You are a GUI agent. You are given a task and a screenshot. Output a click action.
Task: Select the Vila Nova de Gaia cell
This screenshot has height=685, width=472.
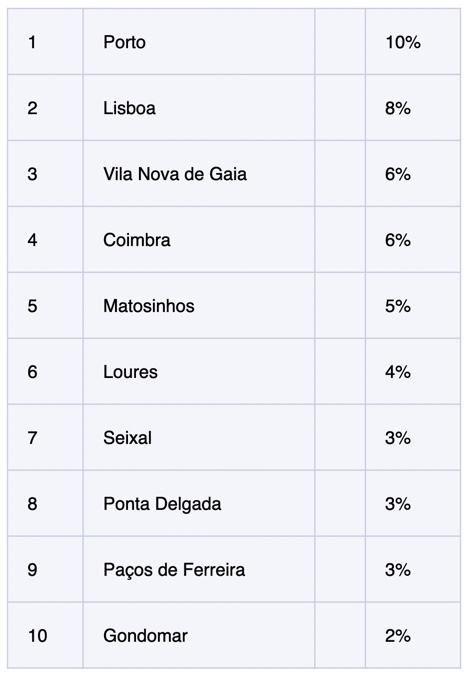click(199, 174)
